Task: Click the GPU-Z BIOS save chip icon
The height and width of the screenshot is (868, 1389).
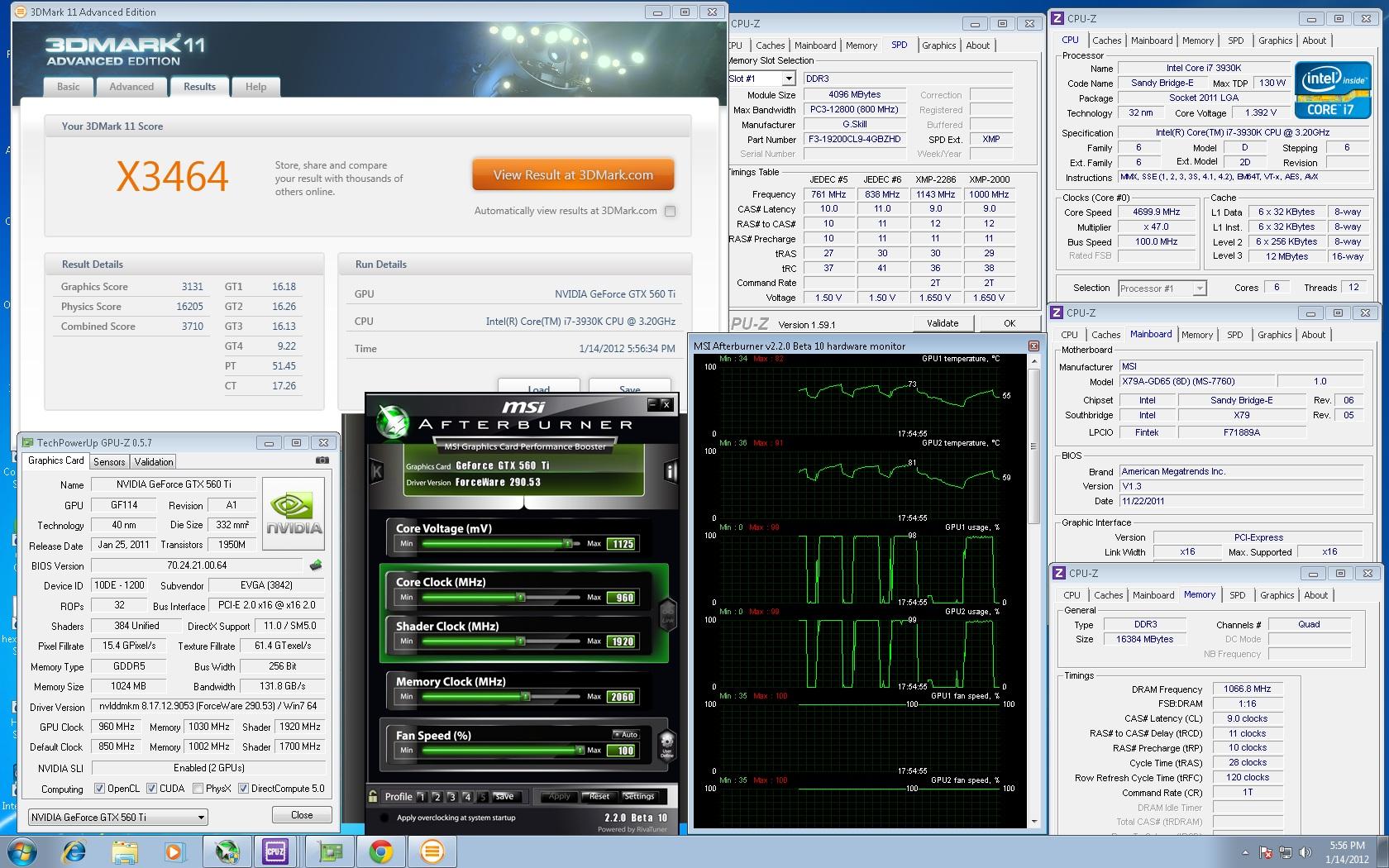Action: click(315, 566)
